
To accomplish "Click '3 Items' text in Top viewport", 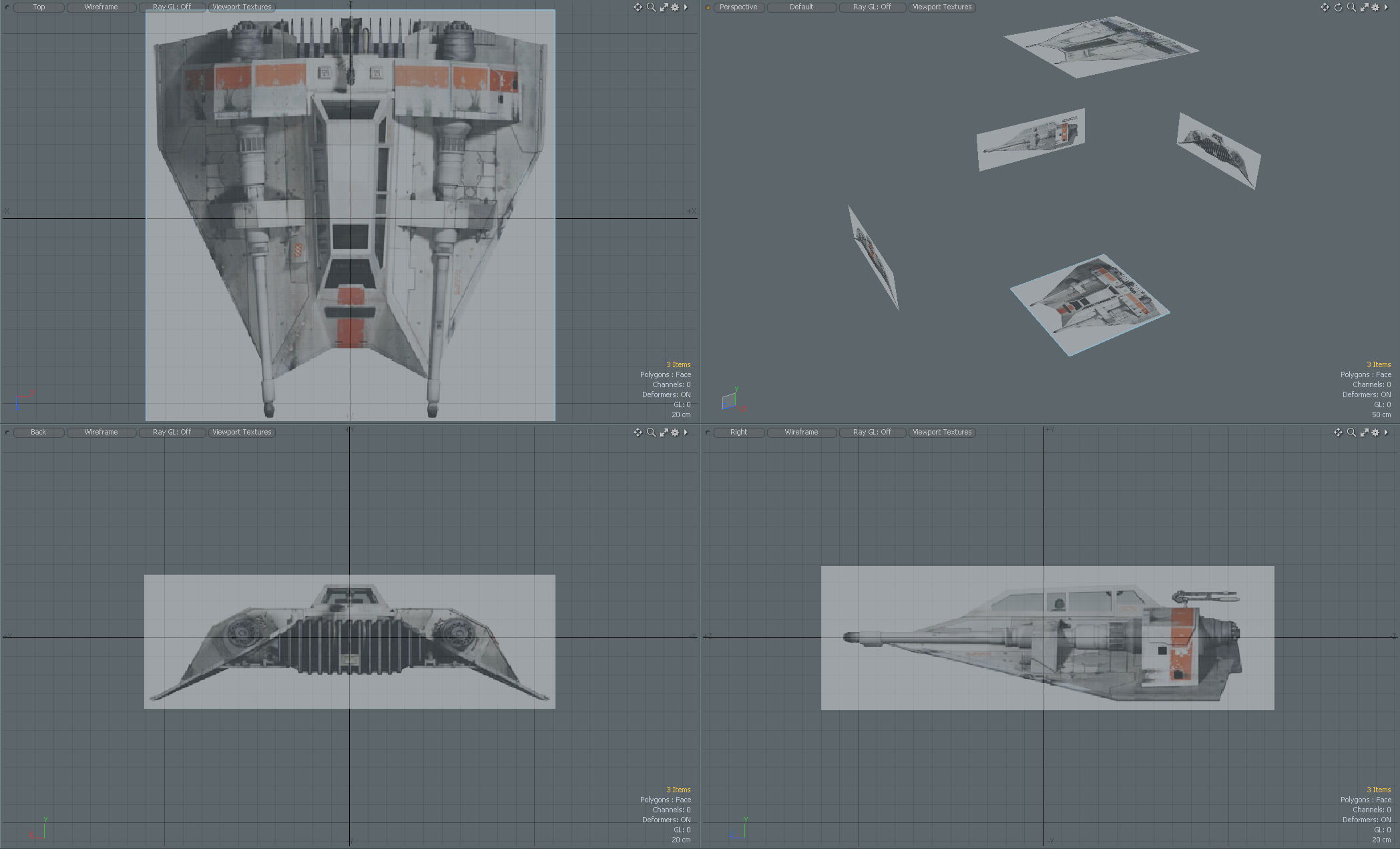I will coord(678,364).
